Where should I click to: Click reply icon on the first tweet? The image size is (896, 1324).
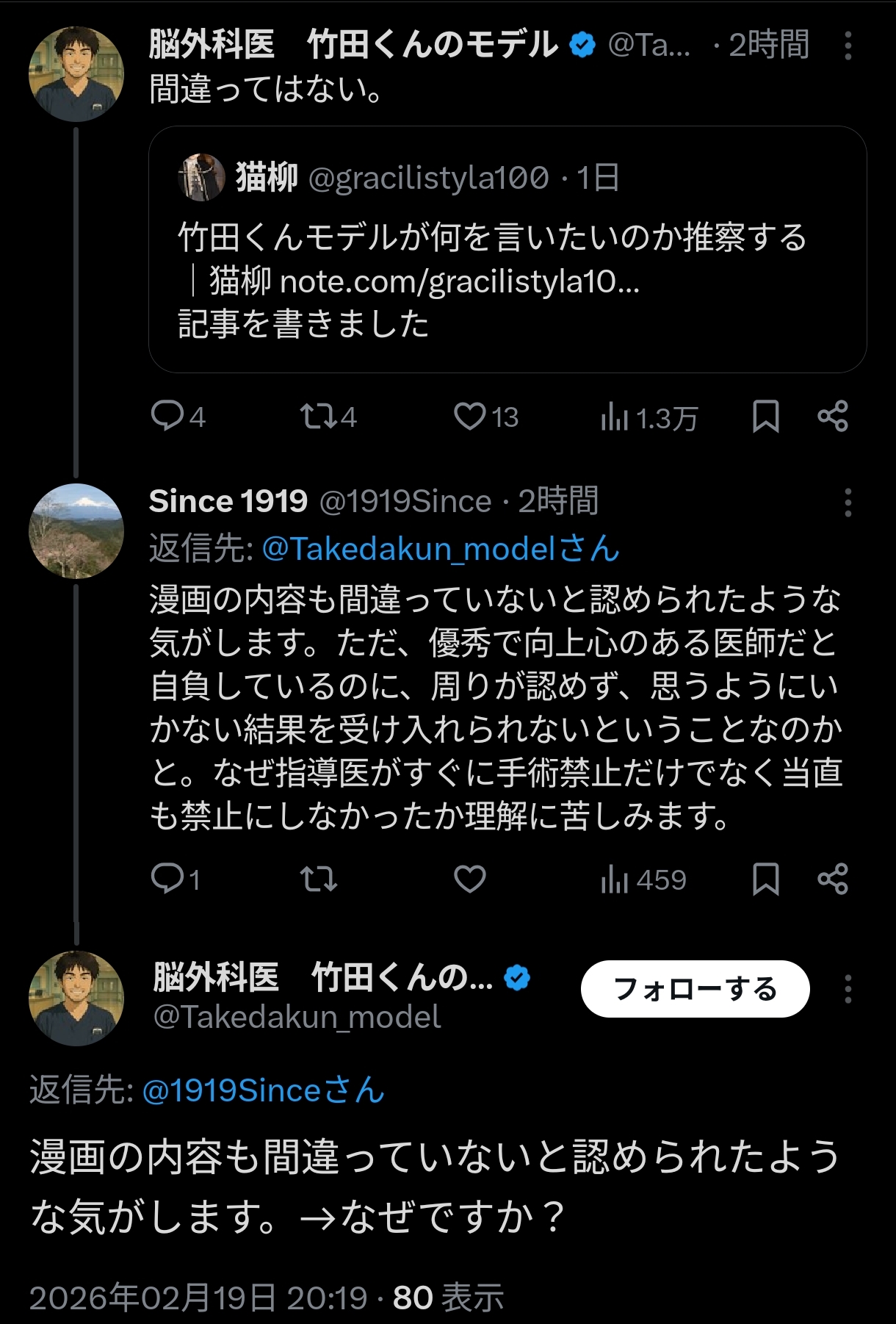[x=167, y=416]
